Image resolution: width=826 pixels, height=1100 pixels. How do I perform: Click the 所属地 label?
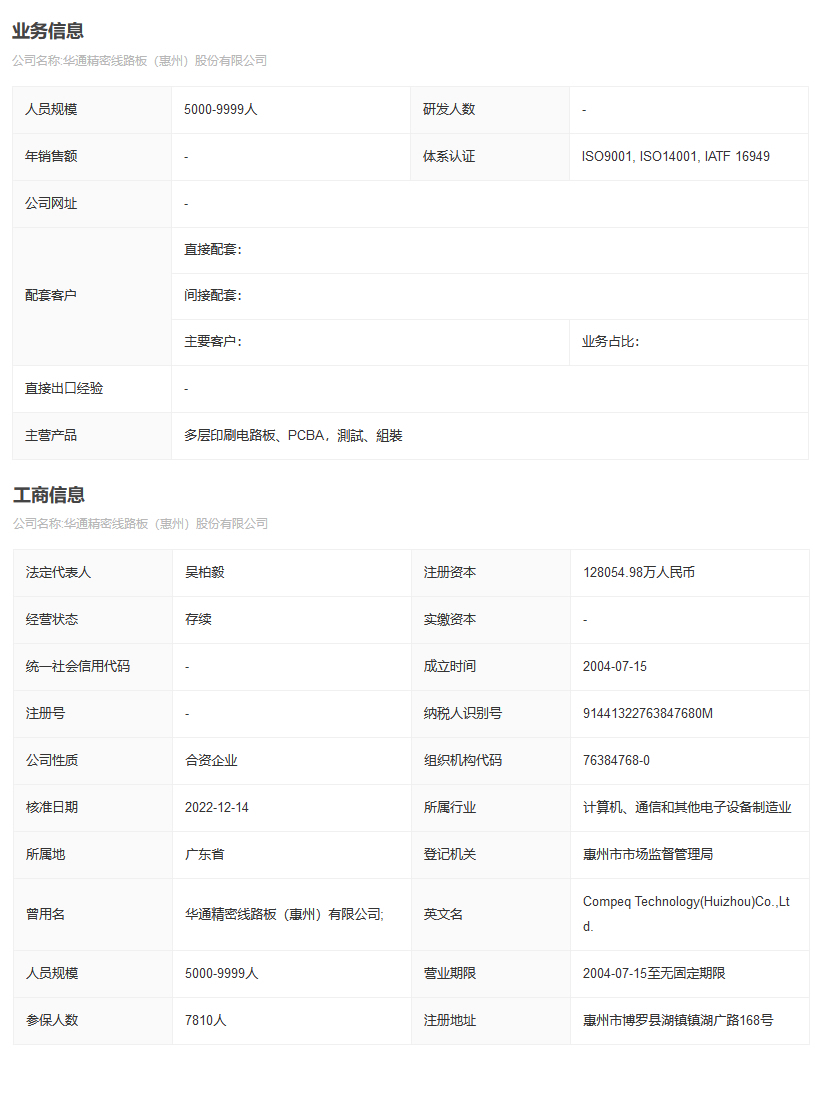coord(46,854)
